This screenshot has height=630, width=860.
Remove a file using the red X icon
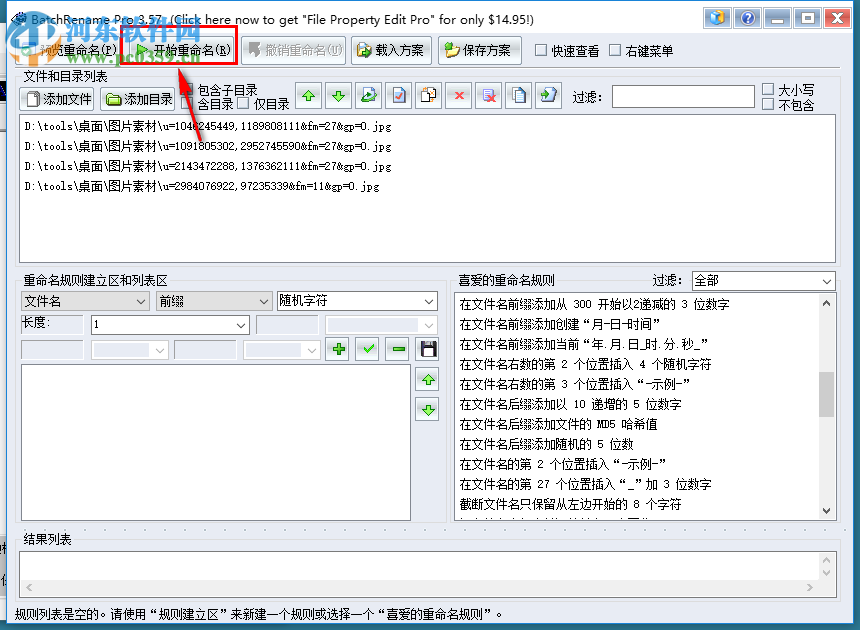[457, 96]
